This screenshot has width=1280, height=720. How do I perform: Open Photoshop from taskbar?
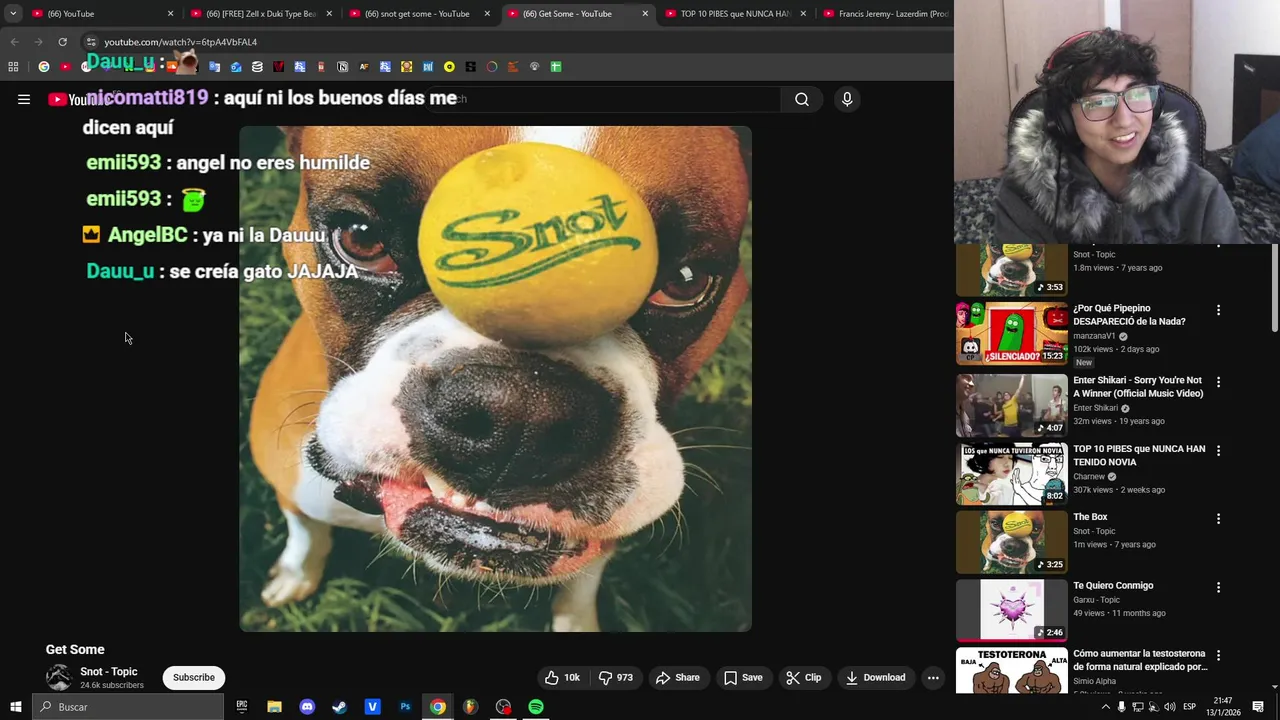[405, 707]
